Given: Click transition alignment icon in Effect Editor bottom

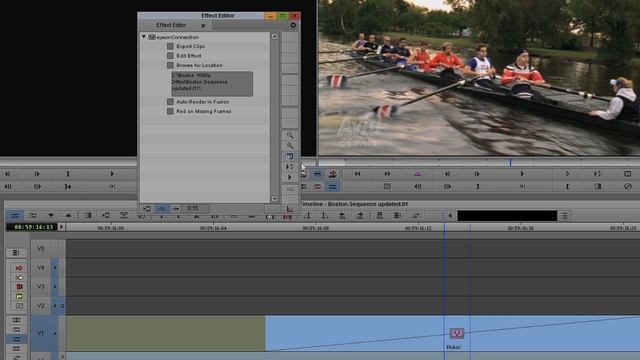Looking at the screenshot, I should click(176, 209).
